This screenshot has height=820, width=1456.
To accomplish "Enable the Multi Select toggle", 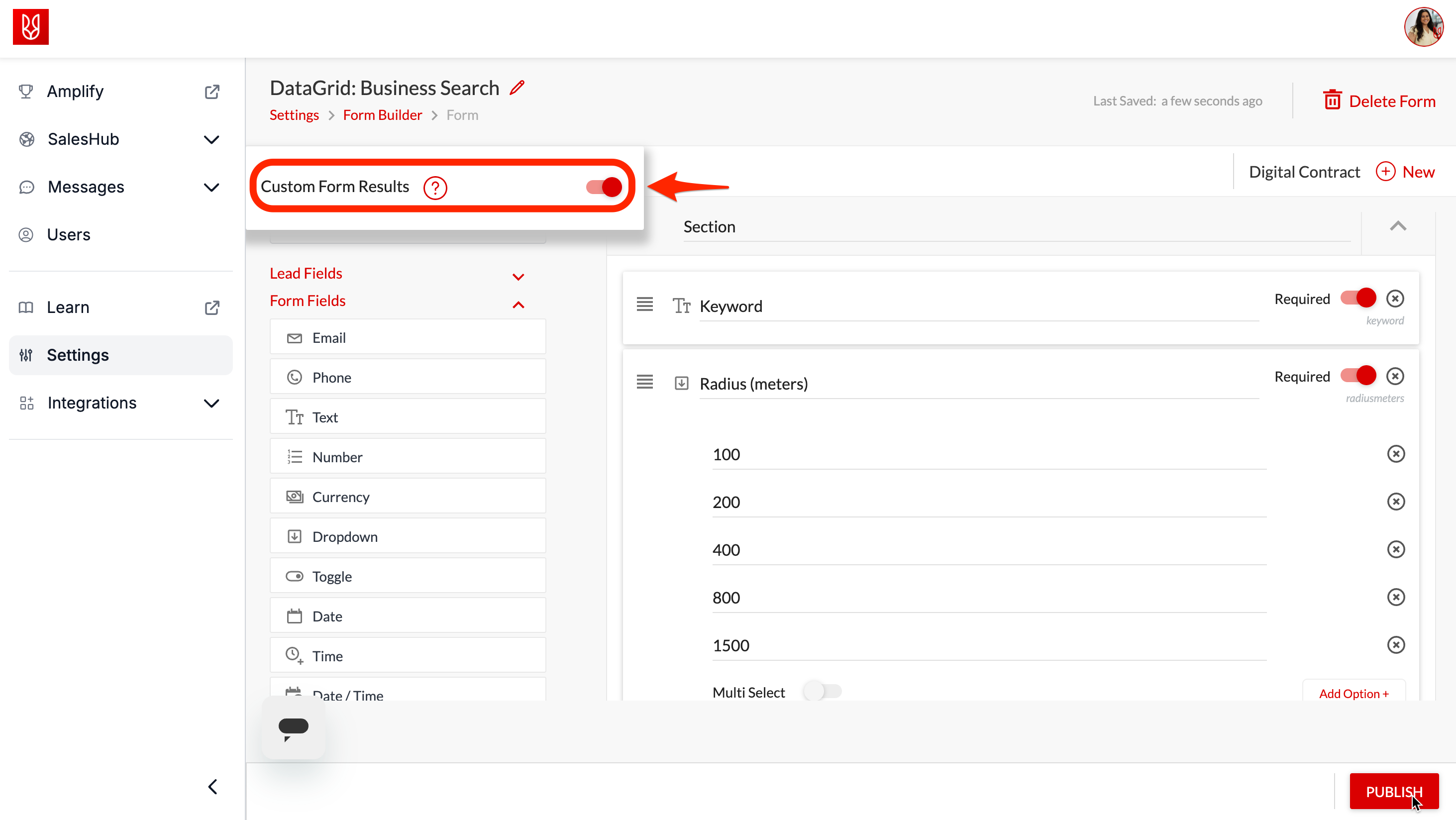I will coord(823,691).
